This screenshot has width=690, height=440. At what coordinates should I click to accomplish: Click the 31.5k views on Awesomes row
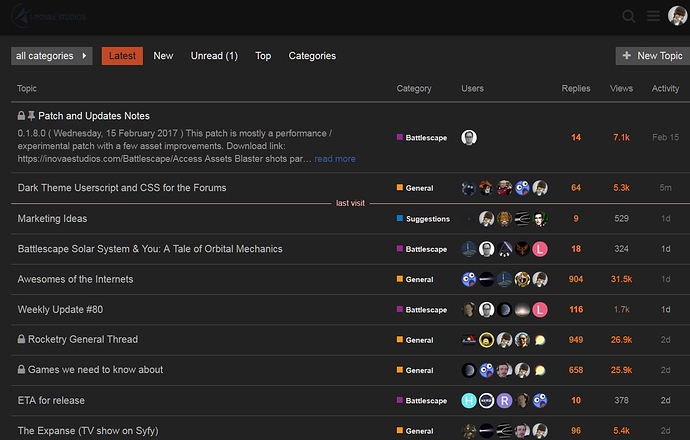pos(621,279)
